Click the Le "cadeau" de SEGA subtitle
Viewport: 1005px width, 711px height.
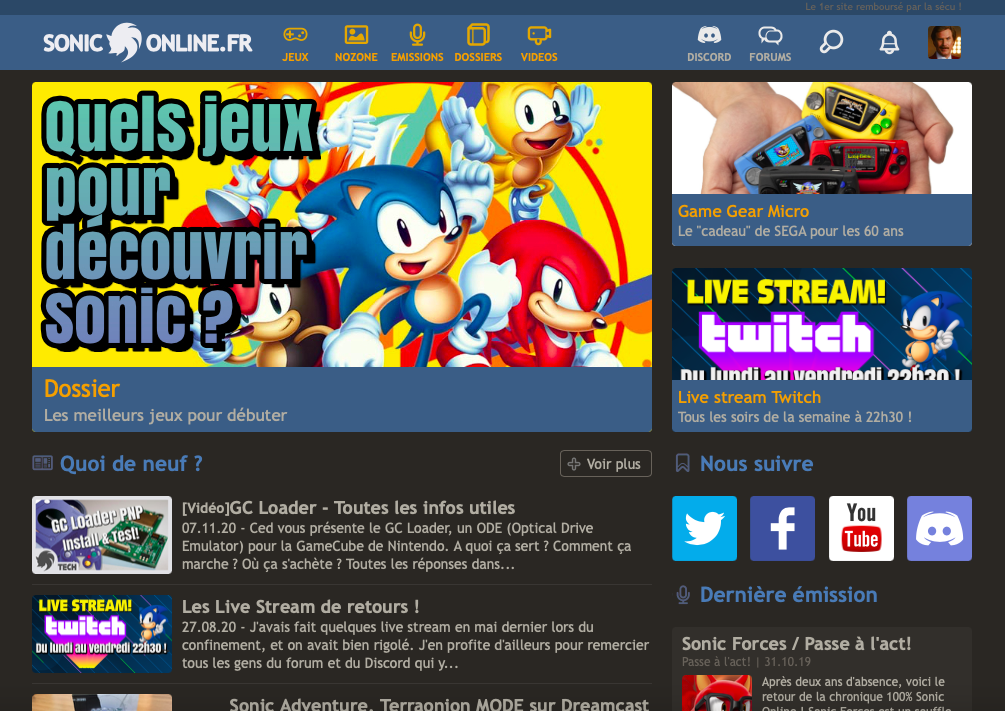point(790,231)
